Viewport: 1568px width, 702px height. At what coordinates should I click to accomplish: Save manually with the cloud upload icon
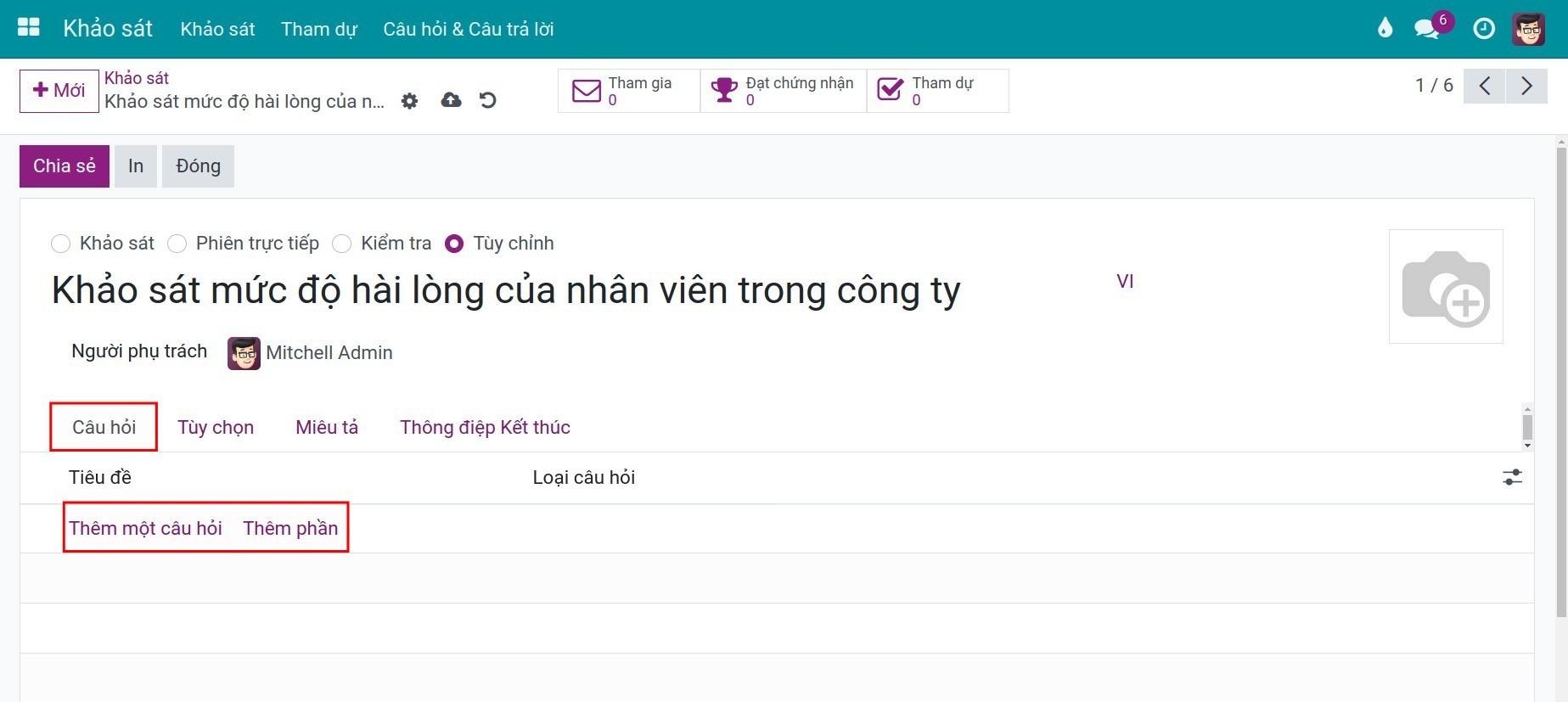[x=451, y=100]
